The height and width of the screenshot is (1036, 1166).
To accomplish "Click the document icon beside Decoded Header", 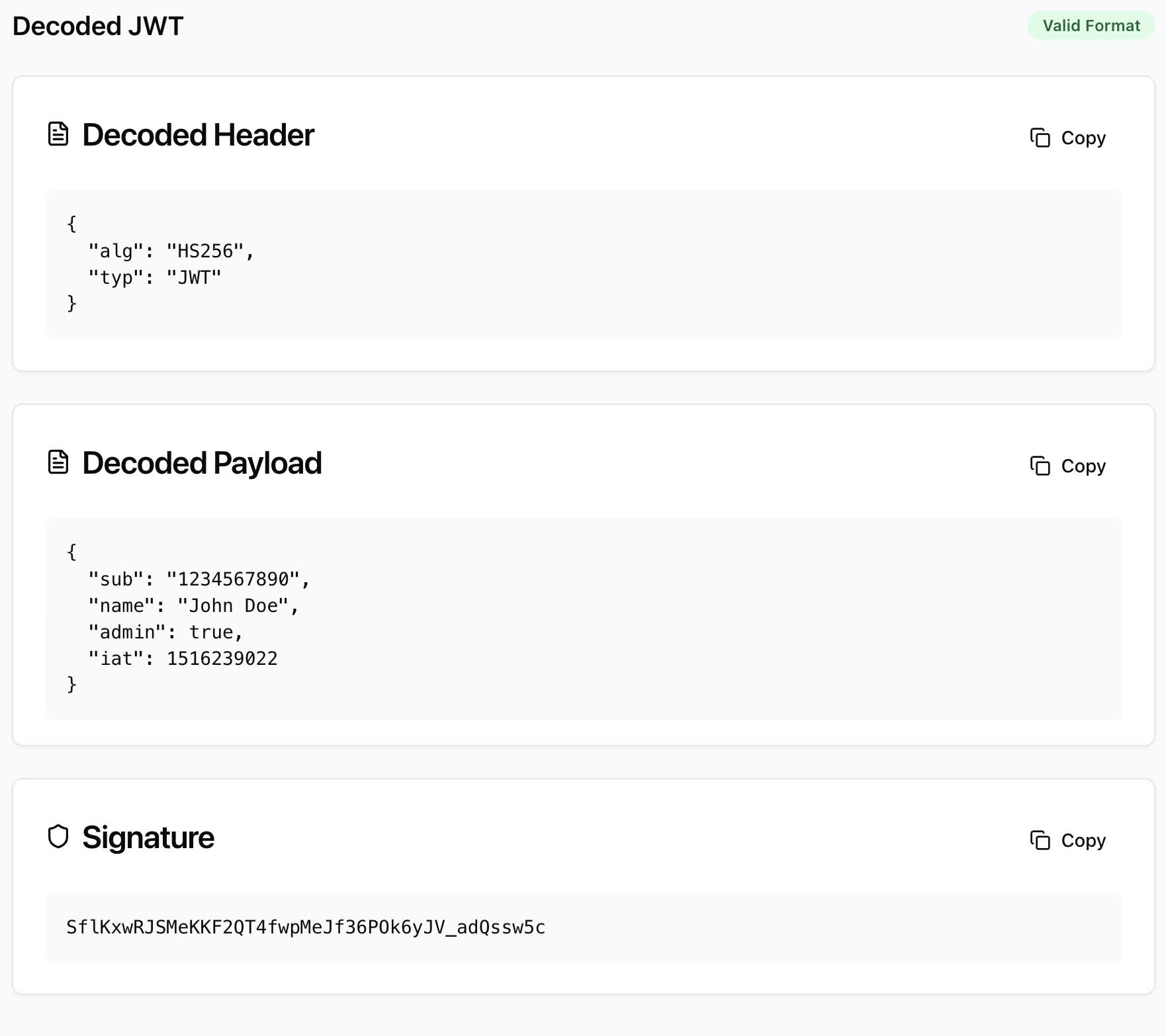I will click(58, 134).
